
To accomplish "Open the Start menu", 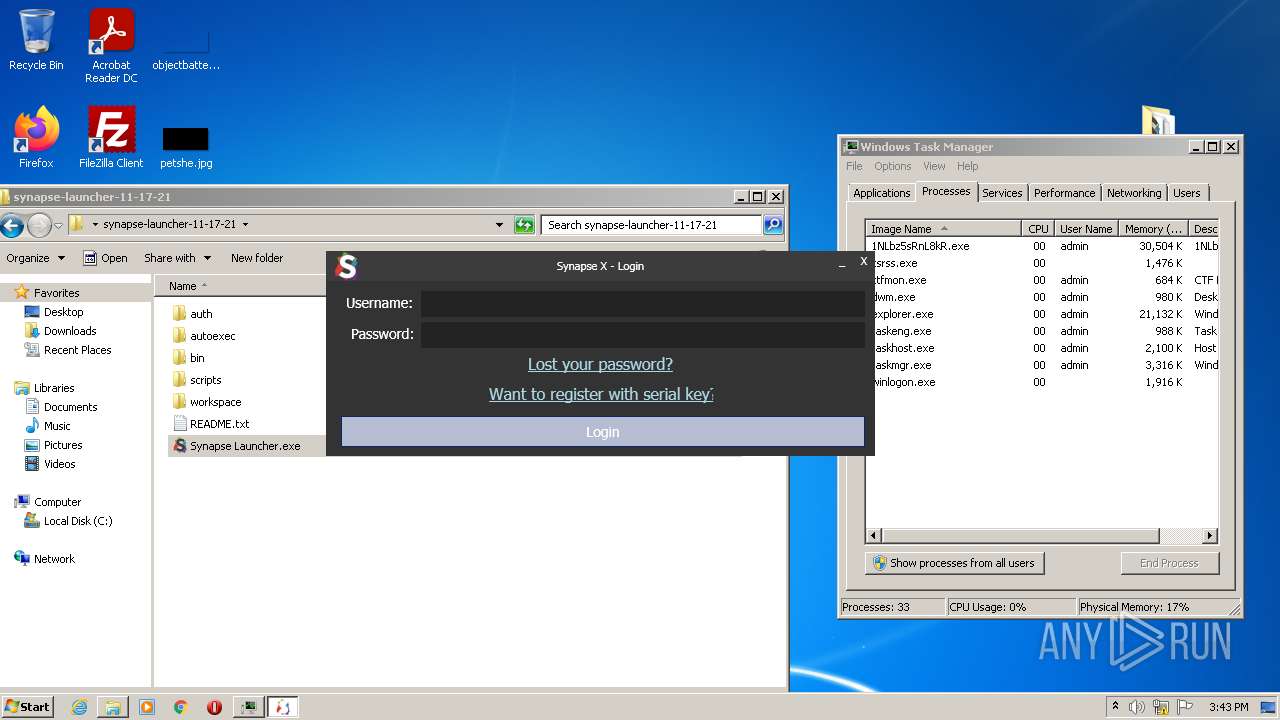I will (27, 707).
